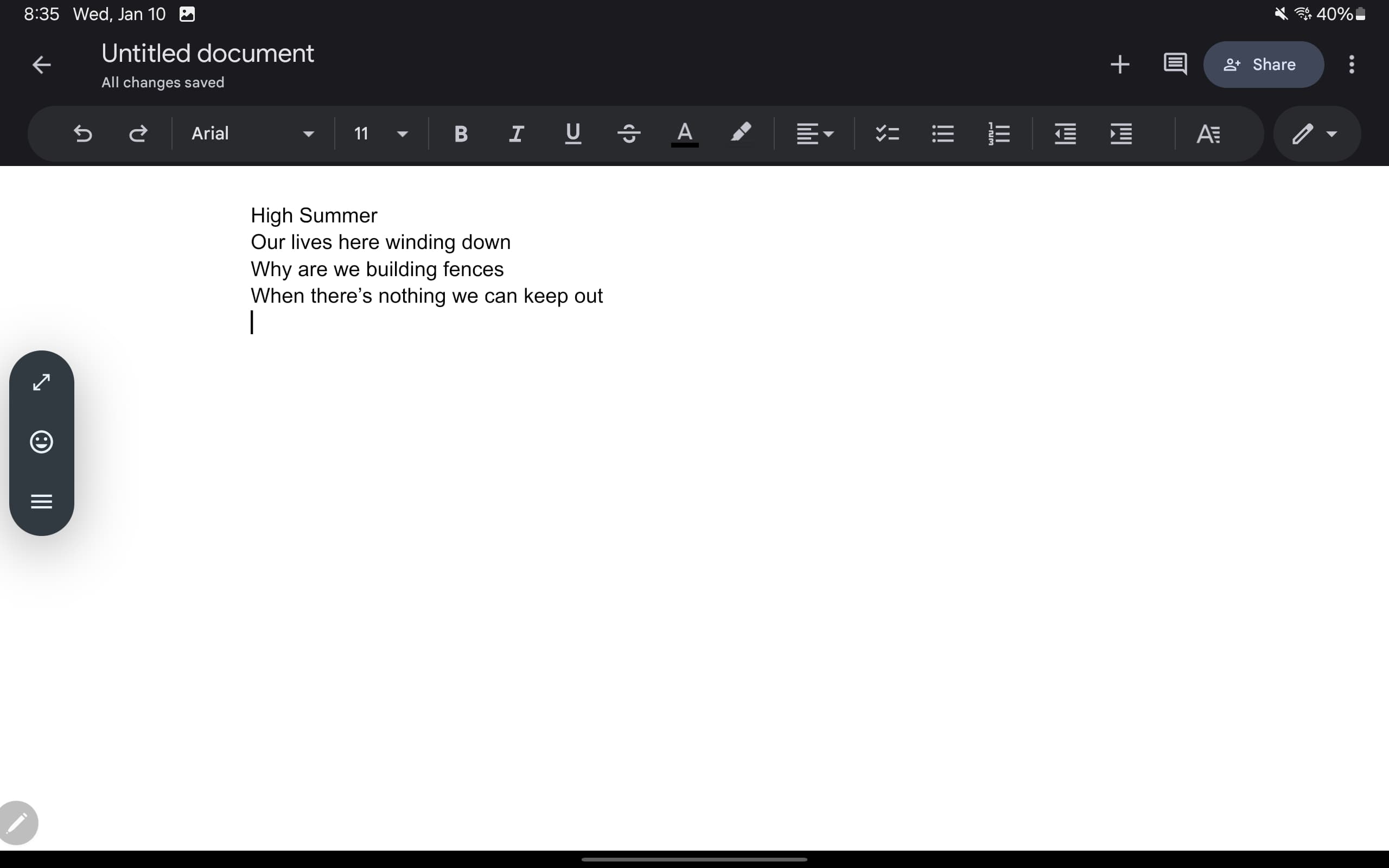Undo the last change
Image resolution: width=1389 pixels, height=868 pixels.
pyautogui.click(x=82, y=134)
